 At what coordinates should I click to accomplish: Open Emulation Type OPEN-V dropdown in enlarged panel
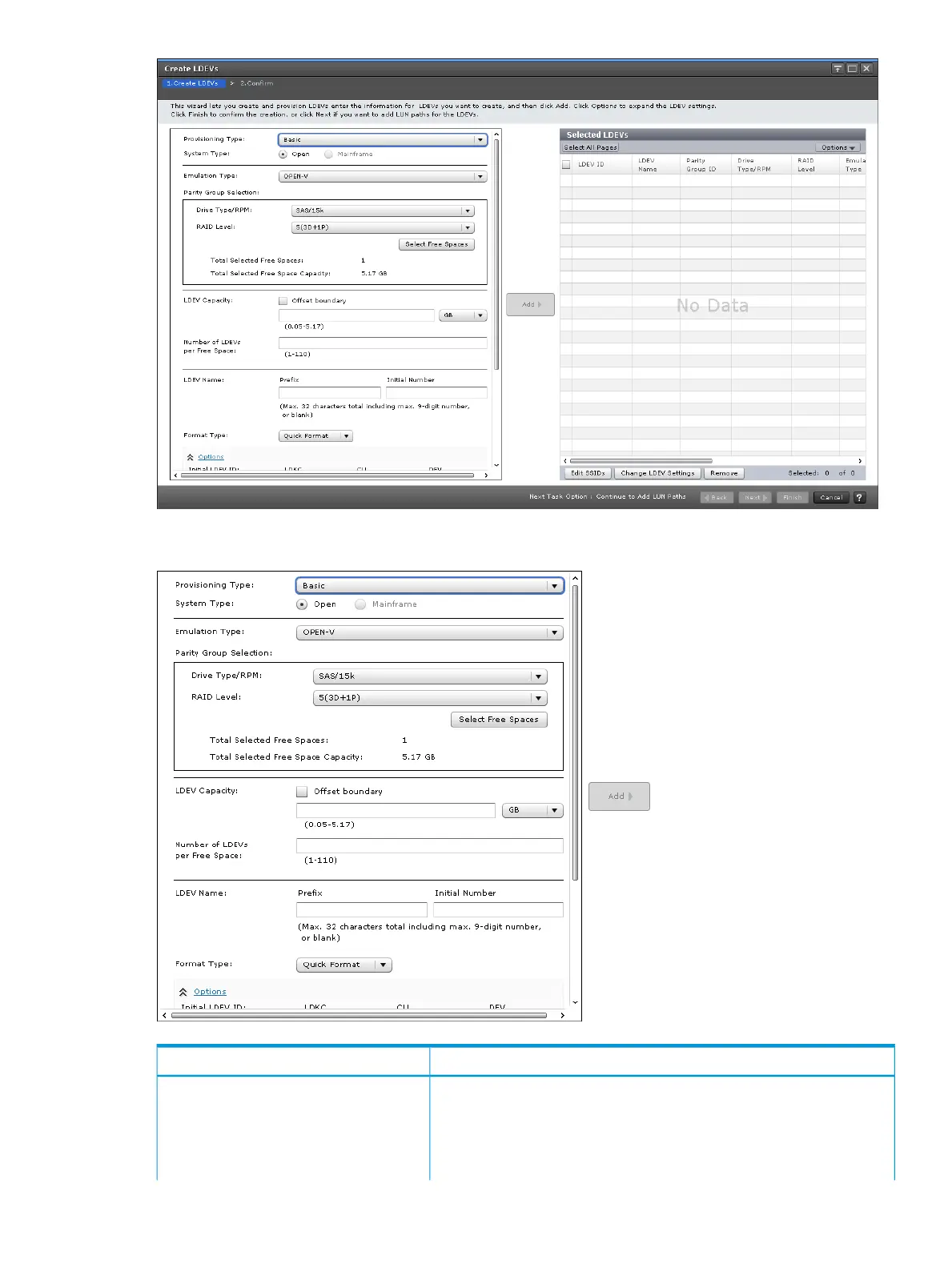pos(430,632)
